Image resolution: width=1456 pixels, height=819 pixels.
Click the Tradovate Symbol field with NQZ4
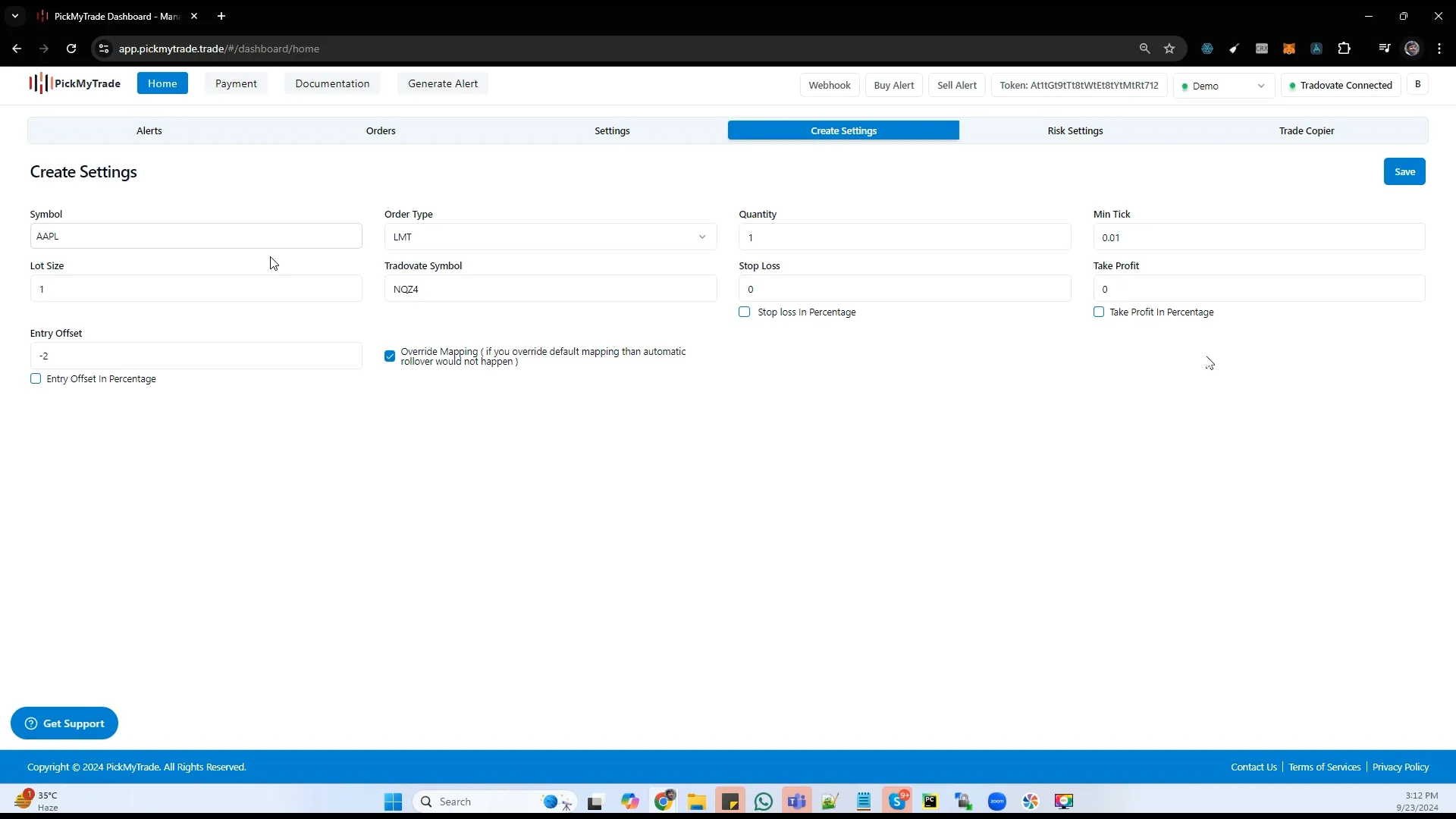click(551, 289)
